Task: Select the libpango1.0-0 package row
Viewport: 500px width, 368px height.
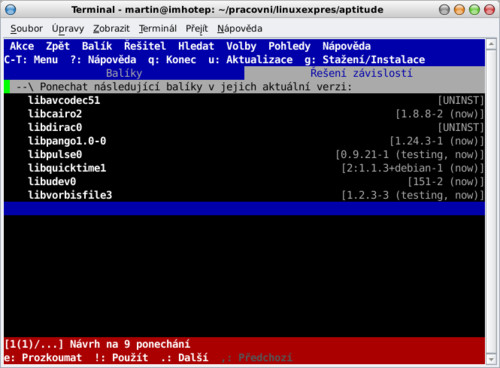Action: [x=244, y=141]
